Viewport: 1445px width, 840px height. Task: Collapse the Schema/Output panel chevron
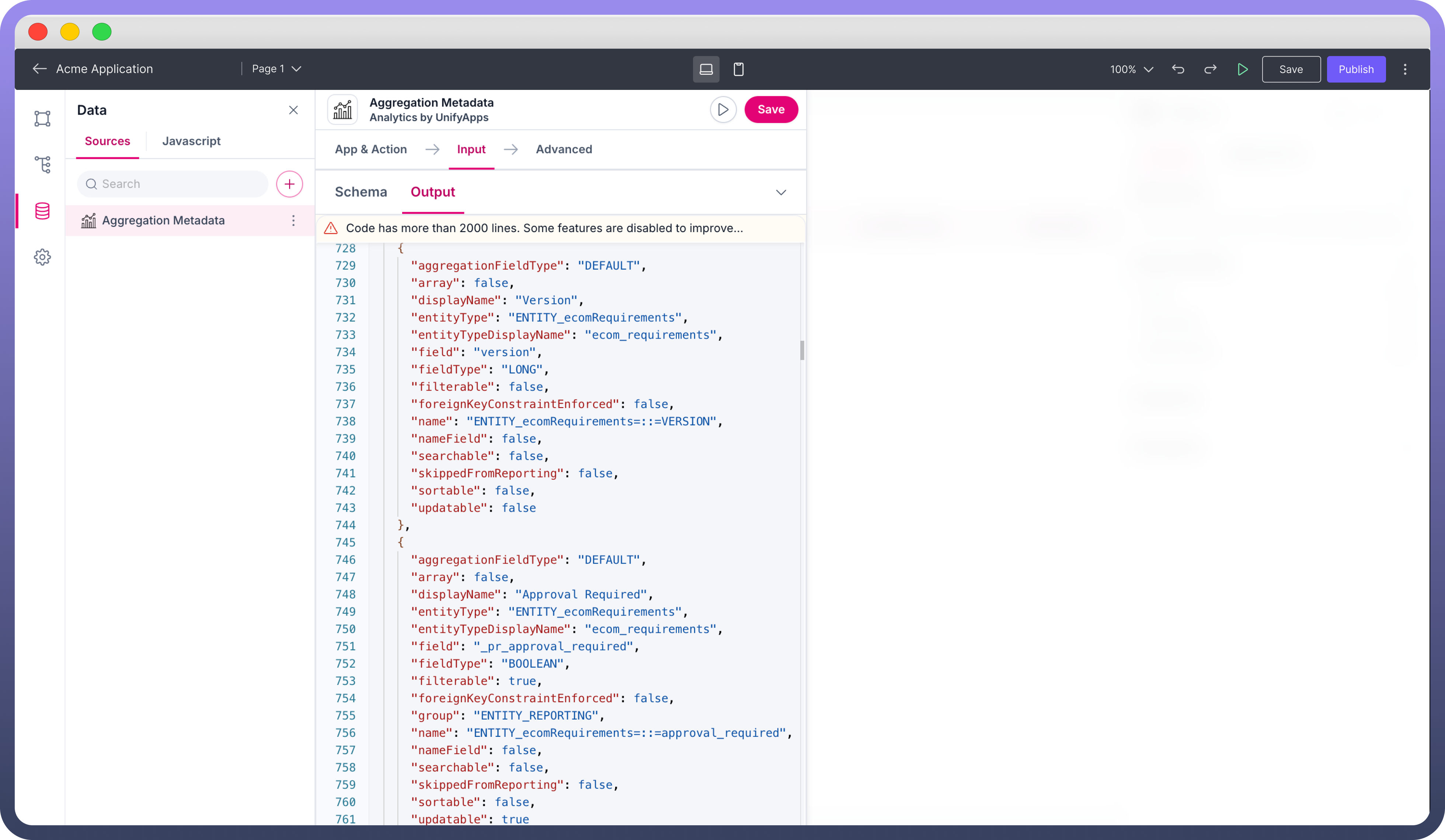click(781, 193)
